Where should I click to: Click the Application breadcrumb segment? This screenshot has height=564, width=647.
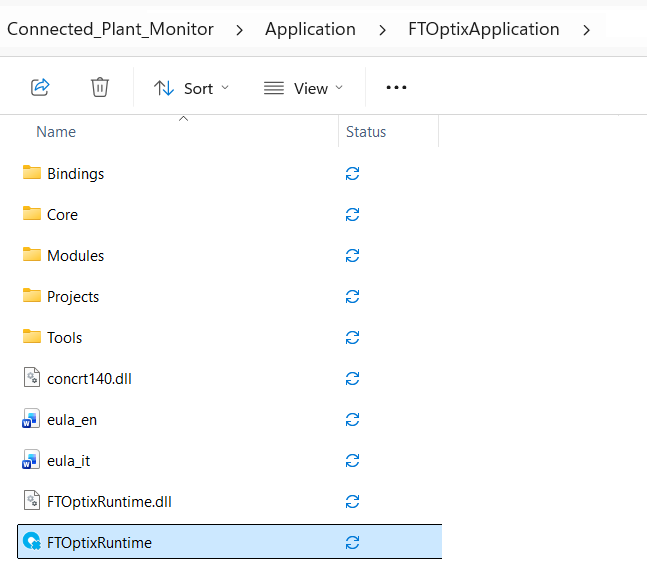click(310, 29)
